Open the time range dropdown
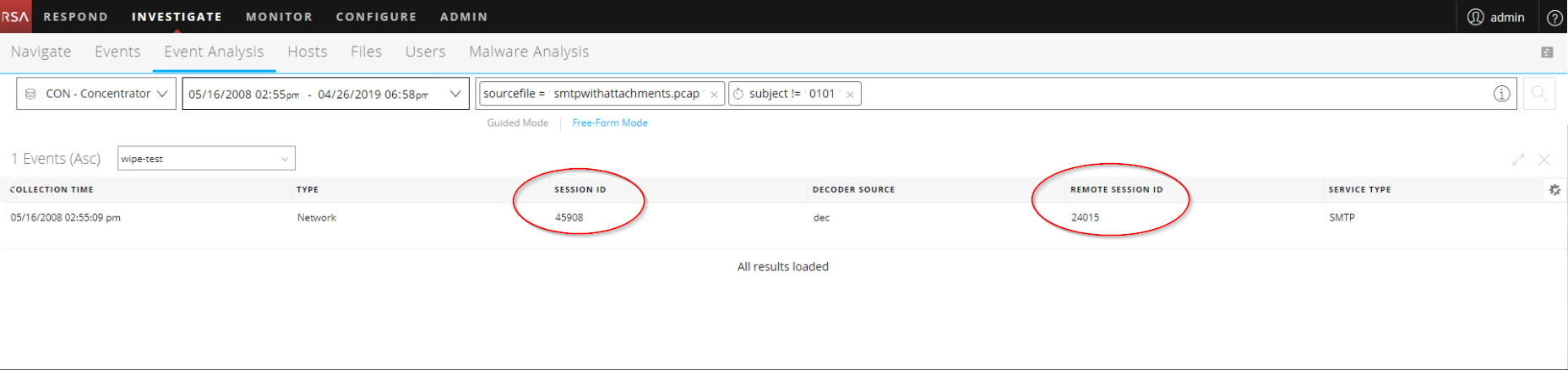1568x370 pixels. 325,94
